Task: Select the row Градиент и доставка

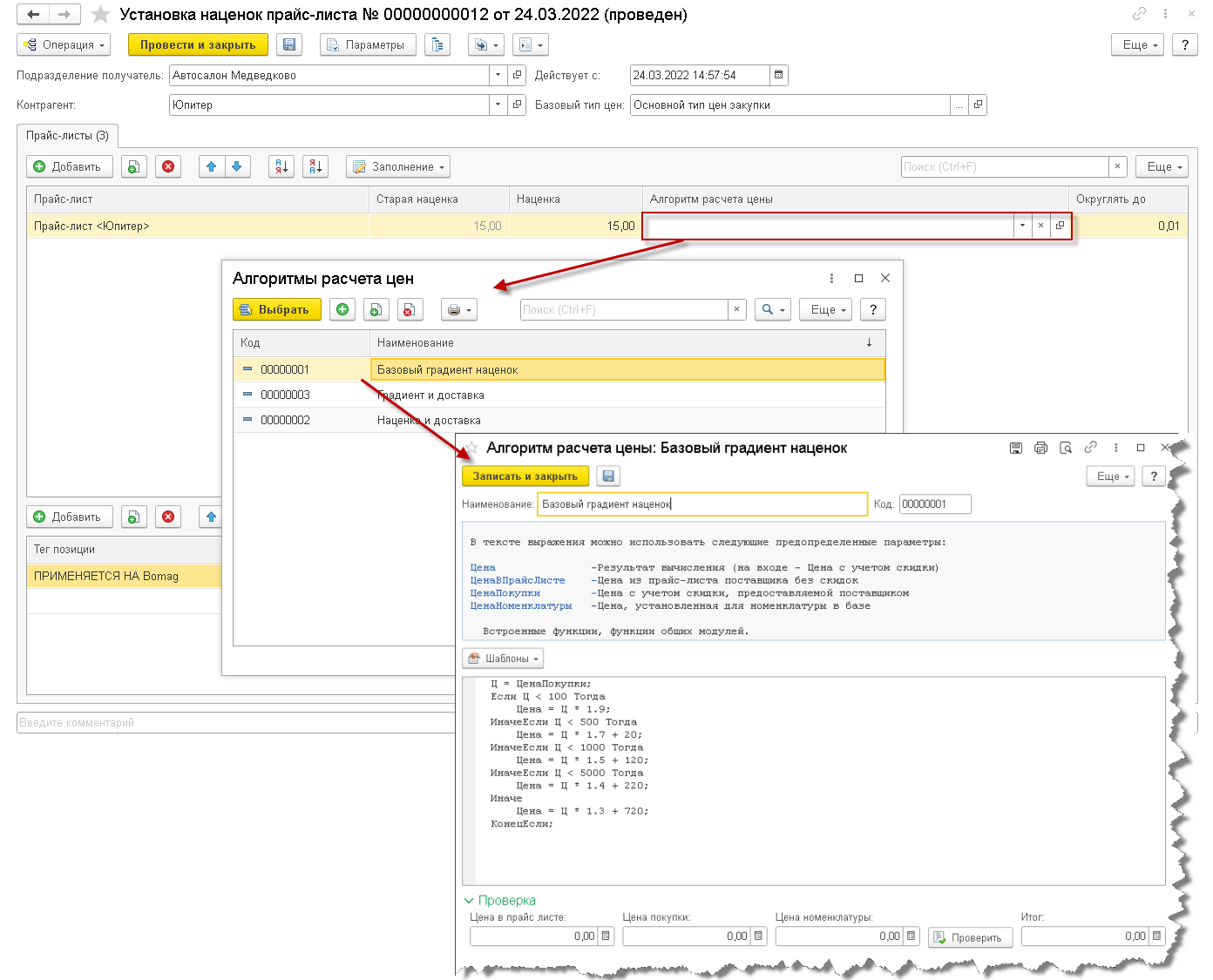Action: [x=559, y=395]
